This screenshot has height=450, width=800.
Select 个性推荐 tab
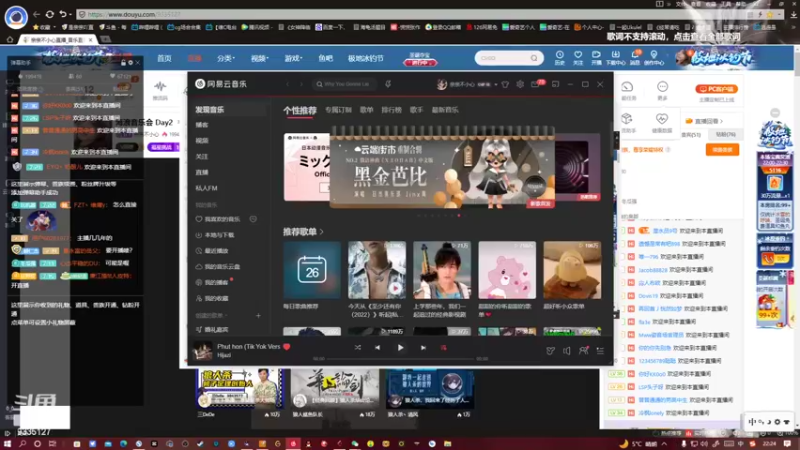pyautogui.click(x=300, y=110)
